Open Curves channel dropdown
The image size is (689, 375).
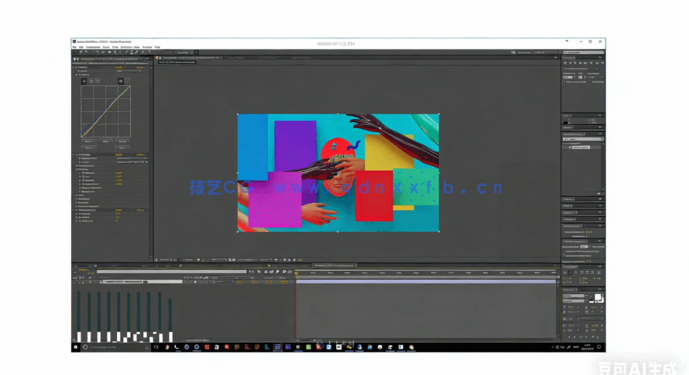click(129, 71)
